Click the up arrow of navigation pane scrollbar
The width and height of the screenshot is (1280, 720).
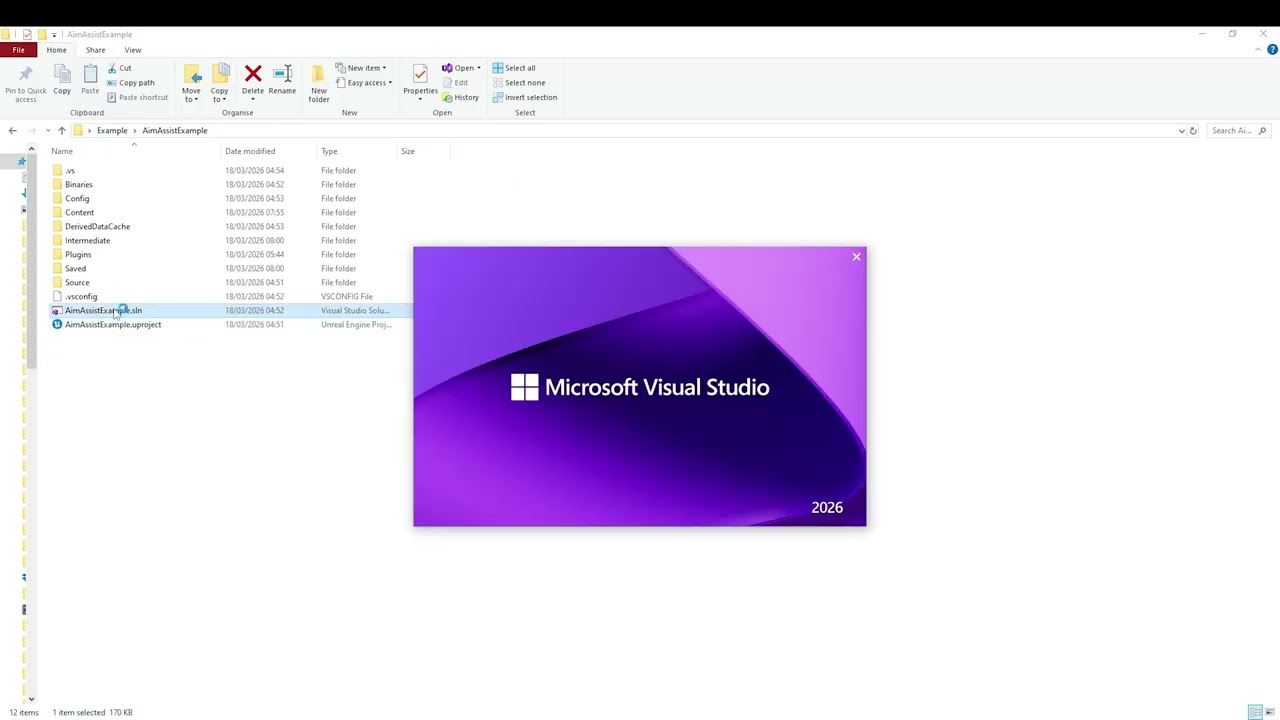(x=31, y=149)
